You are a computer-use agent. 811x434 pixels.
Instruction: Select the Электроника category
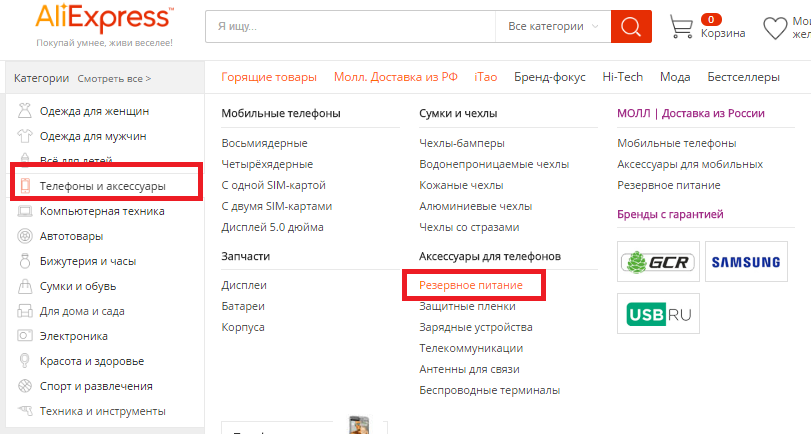[x=73, y=336]
